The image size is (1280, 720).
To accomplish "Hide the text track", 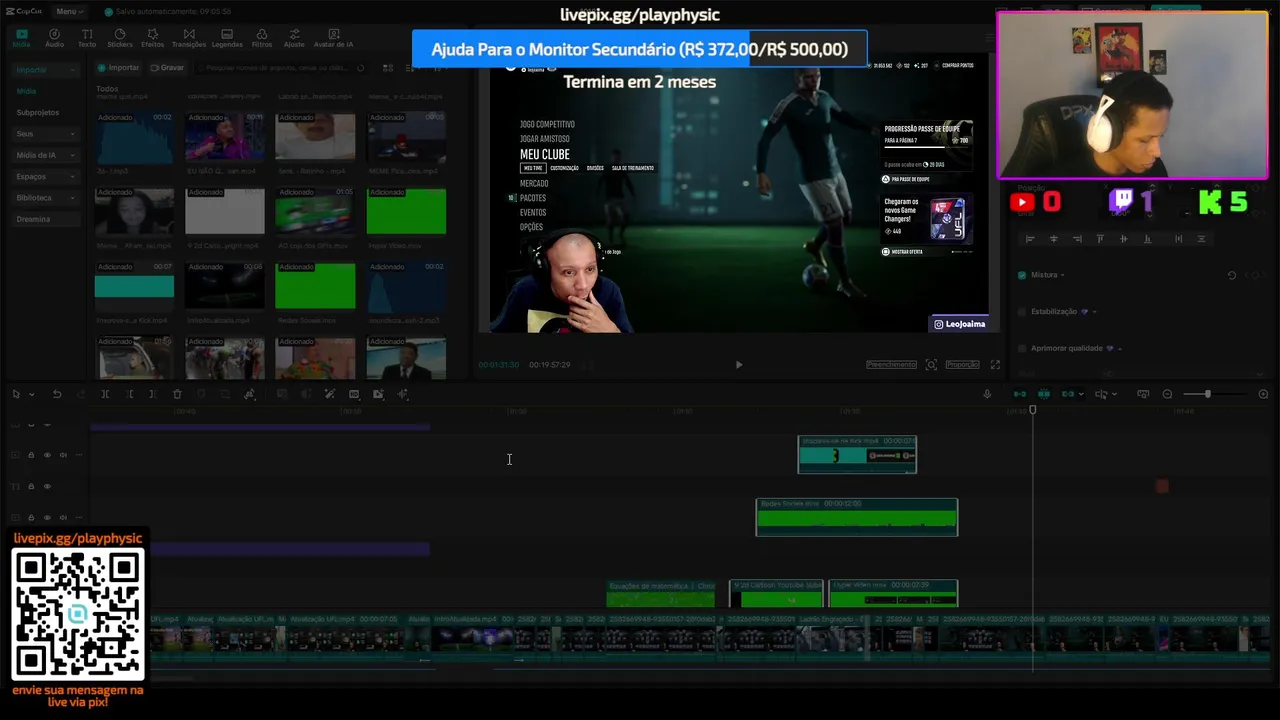I will pos(46,486).
